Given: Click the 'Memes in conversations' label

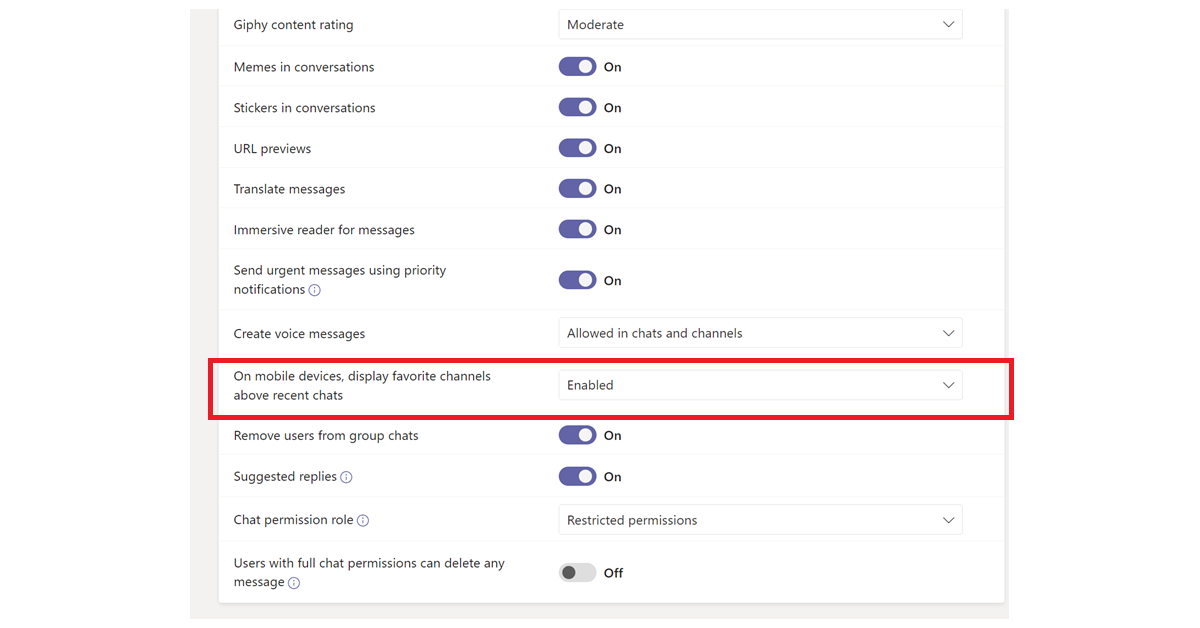Looking at the screenshot, I should pos(304,67).
